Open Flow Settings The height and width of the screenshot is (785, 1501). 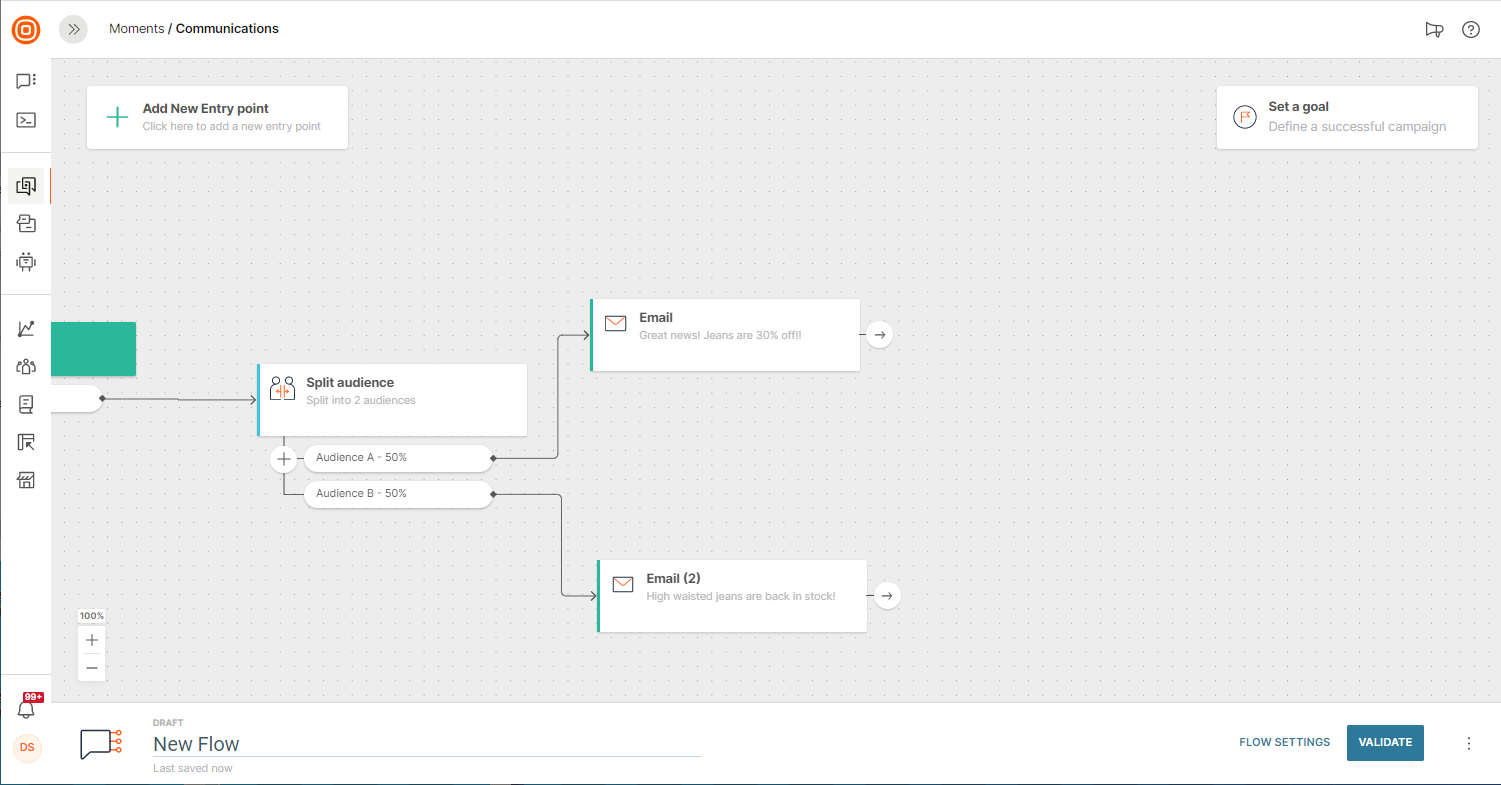pyautogui.click(x=1284, y=742)
